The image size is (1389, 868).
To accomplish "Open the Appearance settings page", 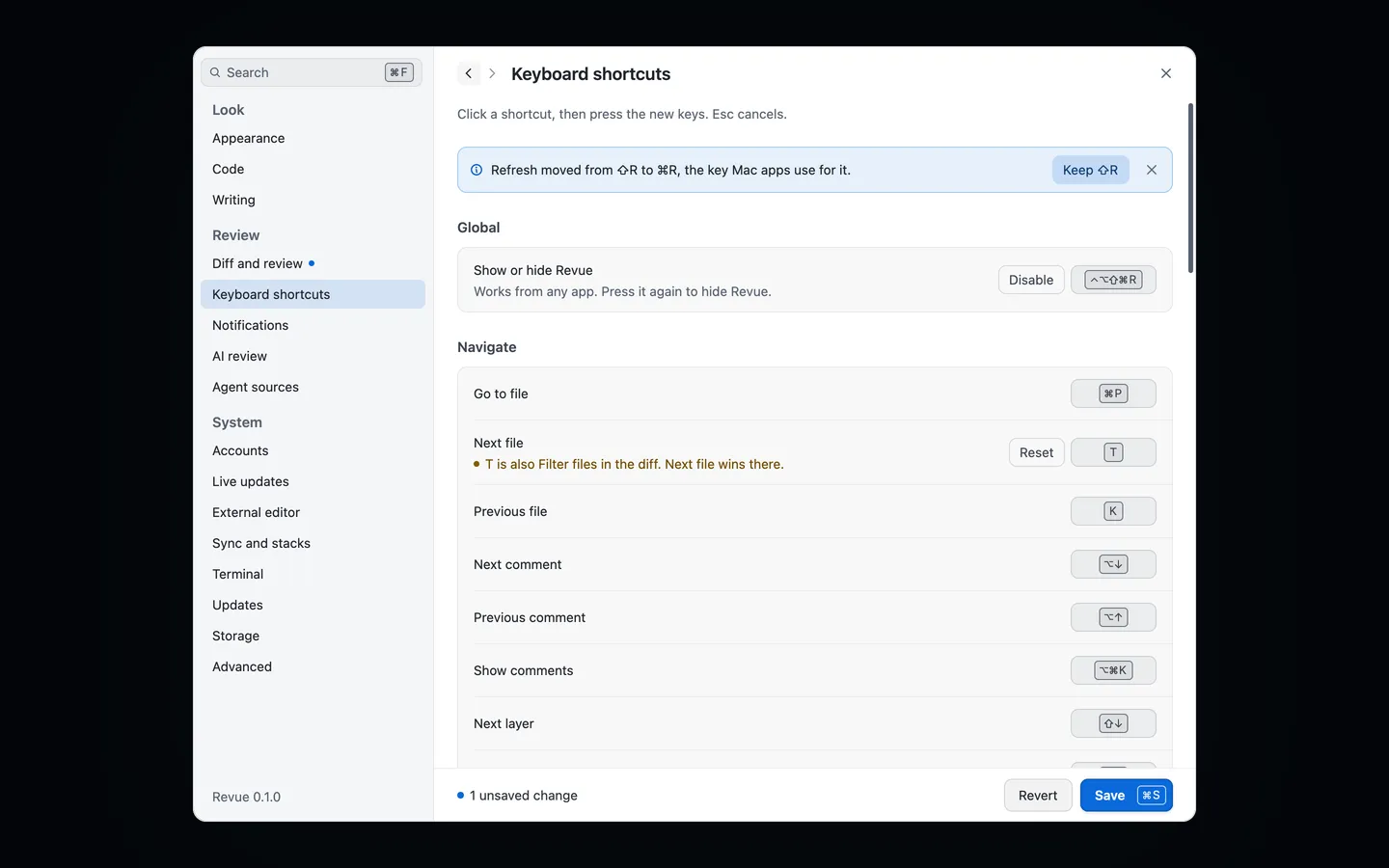I will (313, 138).
